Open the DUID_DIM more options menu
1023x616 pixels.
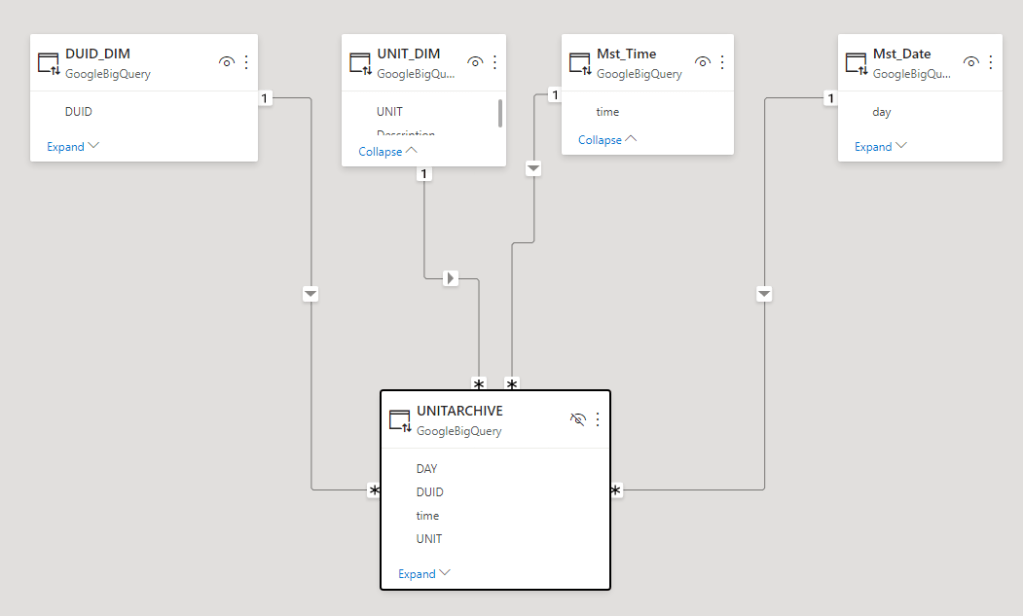tap(246, 62)
